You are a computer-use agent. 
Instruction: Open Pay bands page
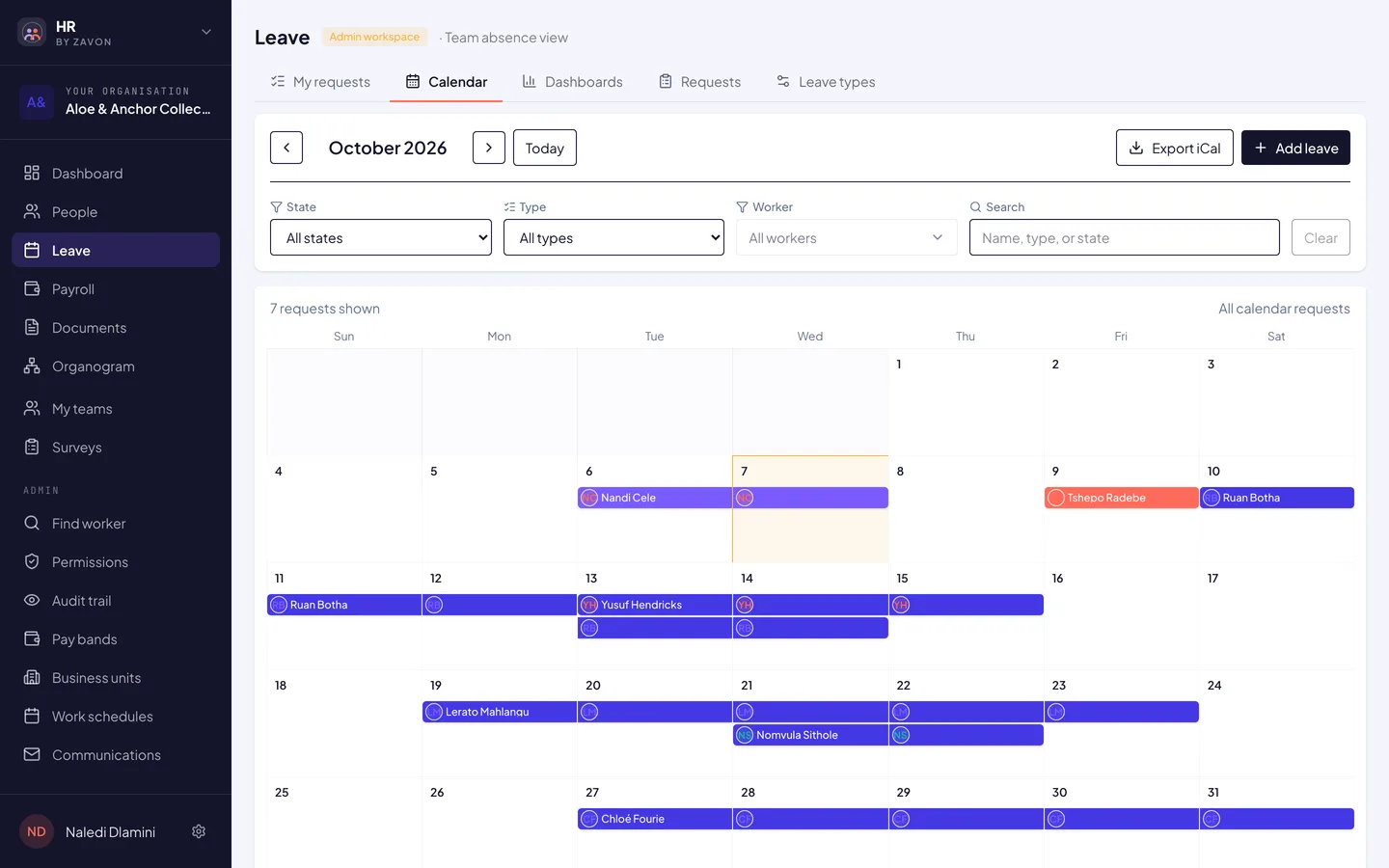tap(116, 639)
